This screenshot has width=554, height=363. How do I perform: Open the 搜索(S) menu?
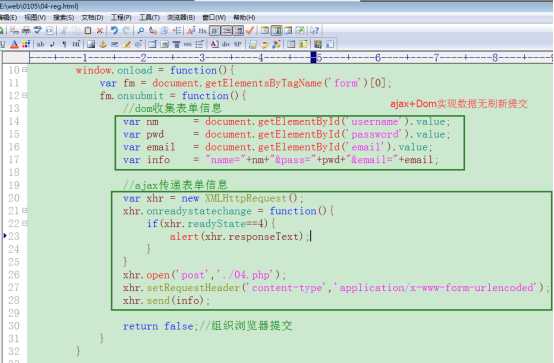pos(64,17)
